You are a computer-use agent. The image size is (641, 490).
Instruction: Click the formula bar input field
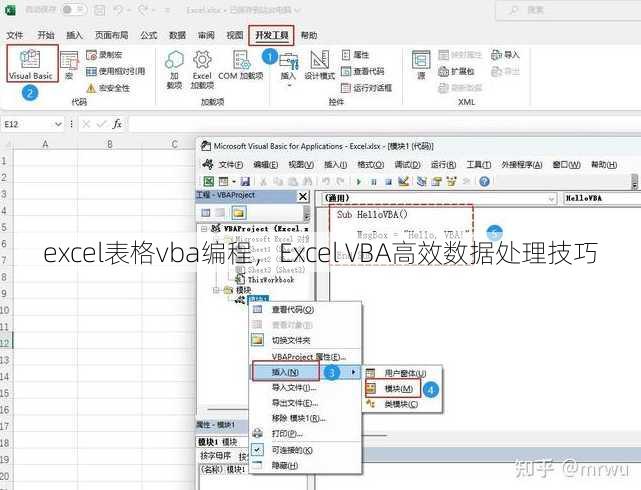[x=384, y=124]
